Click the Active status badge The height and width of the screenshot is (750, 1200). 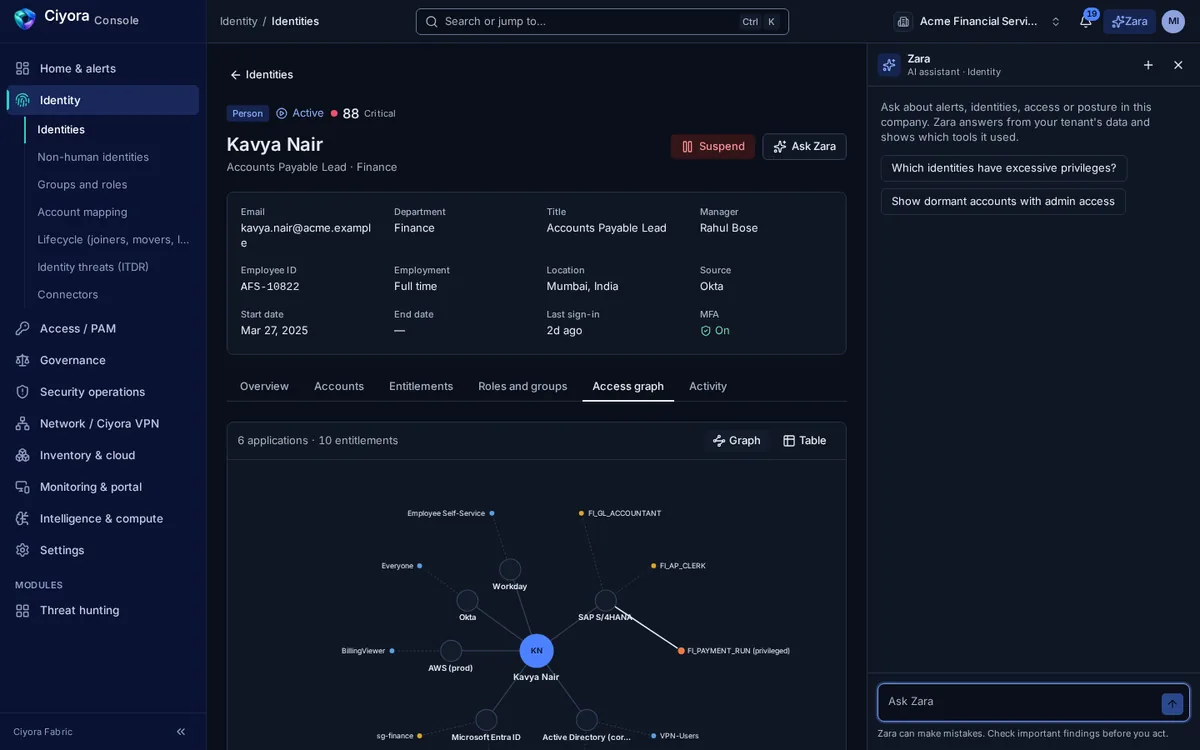tap(300, 113)
